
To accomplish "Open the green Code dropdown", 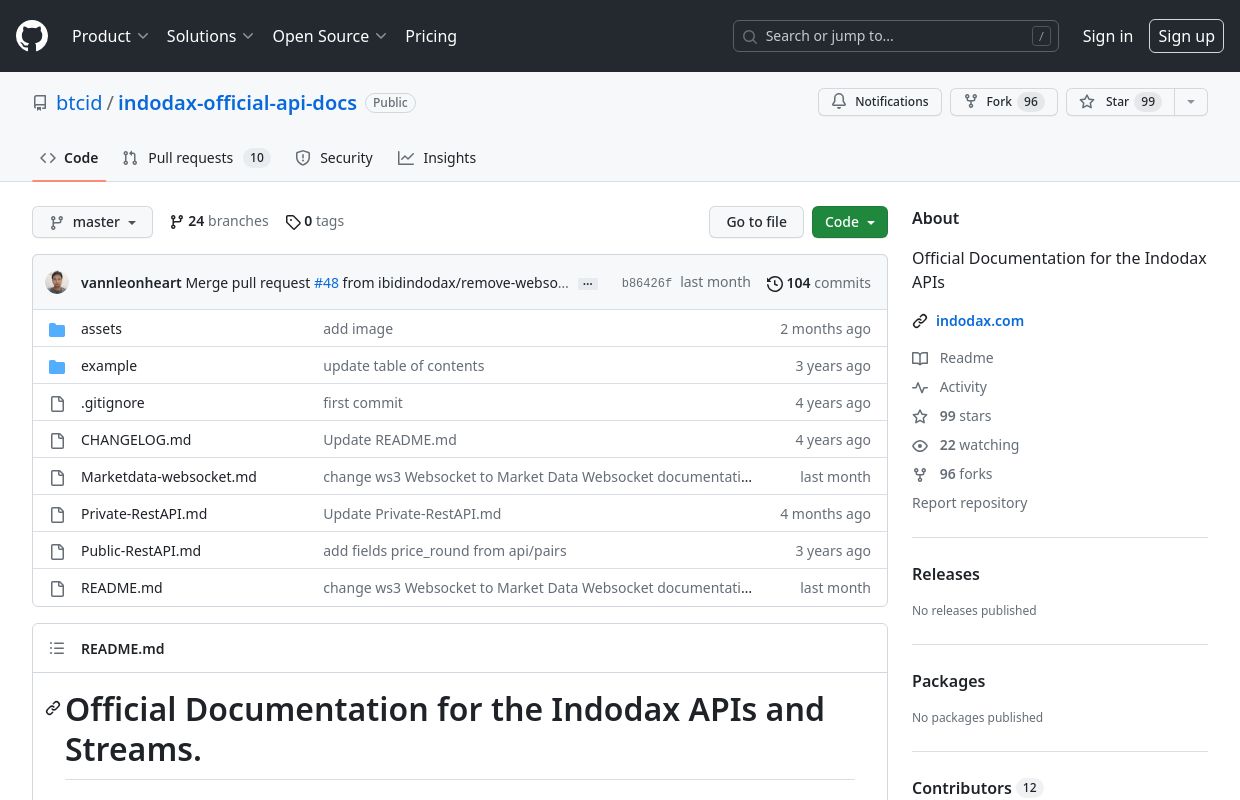I will point(850,222).
